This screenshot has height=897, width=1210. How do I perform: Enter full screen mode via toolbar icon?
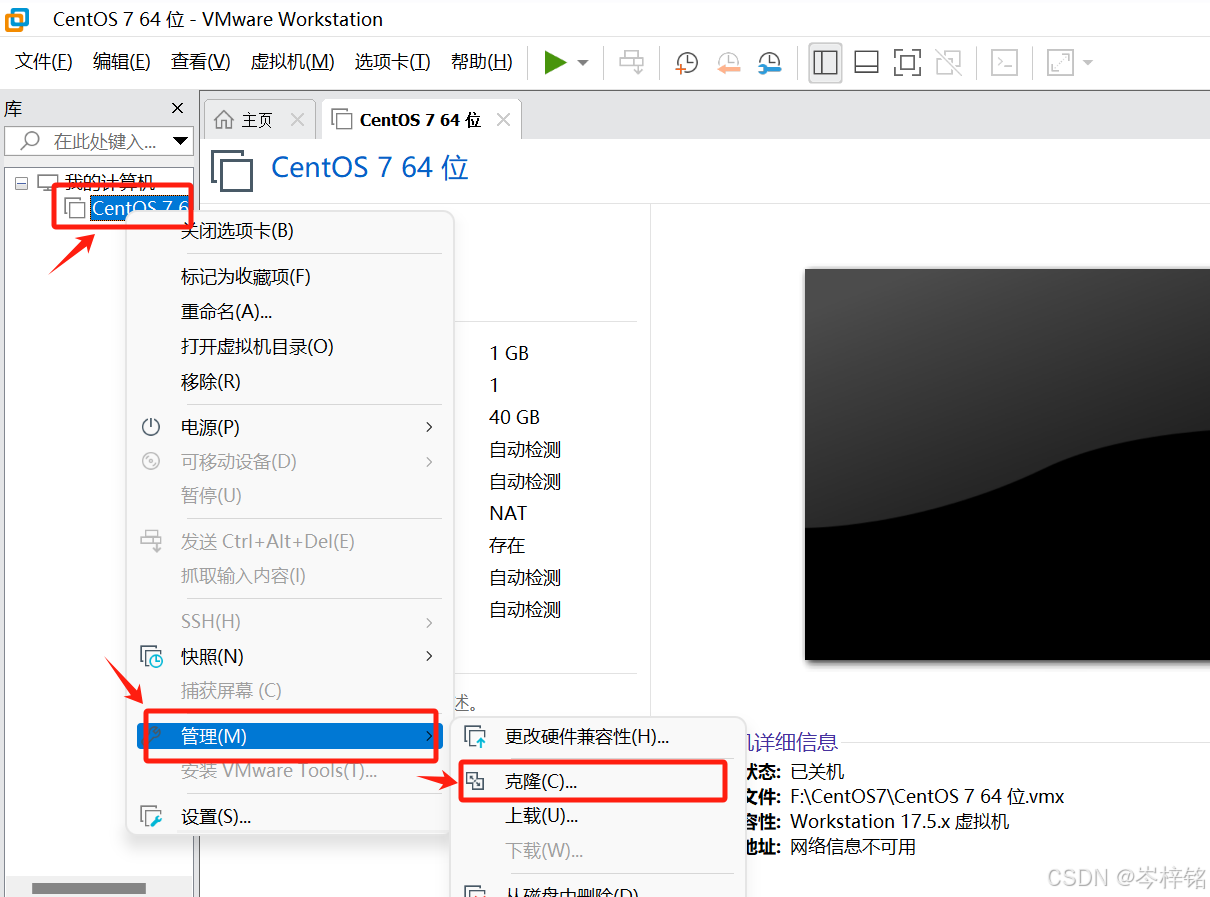coord(907,63)
